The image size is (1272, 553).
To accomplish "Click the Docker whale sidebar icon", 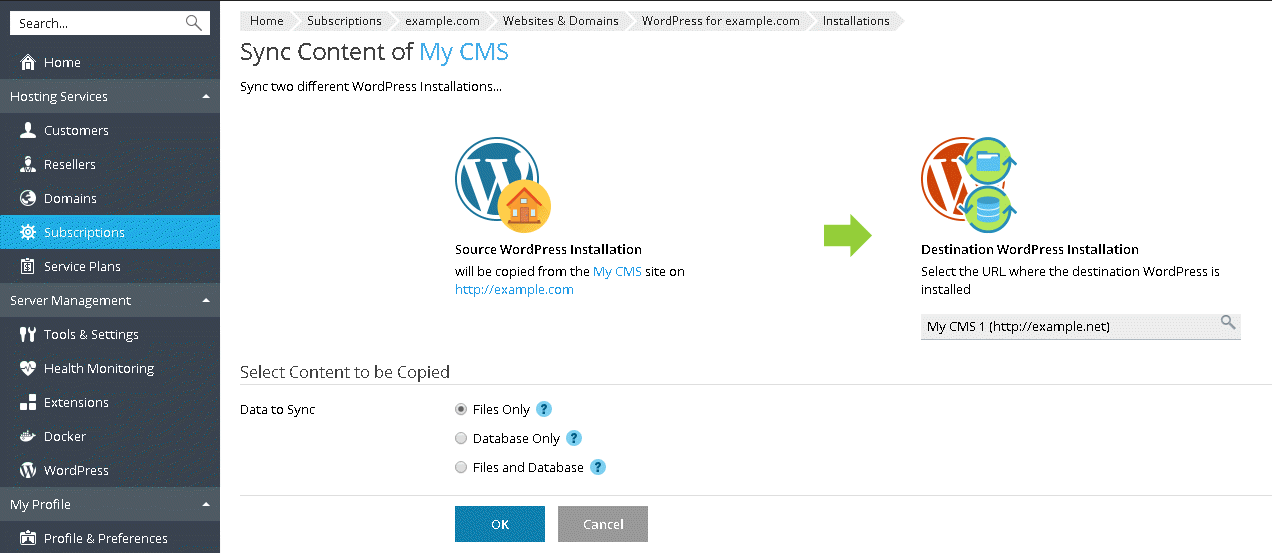I will pos(27,436).
